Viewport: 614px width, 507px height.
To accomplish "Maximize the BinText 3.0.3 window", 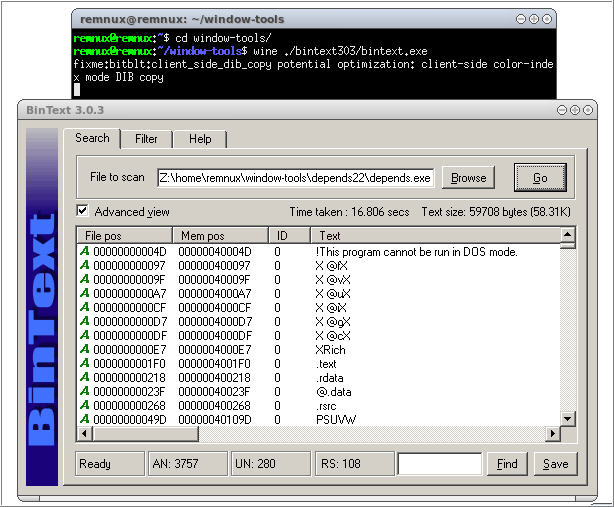I will pos(575,110).
